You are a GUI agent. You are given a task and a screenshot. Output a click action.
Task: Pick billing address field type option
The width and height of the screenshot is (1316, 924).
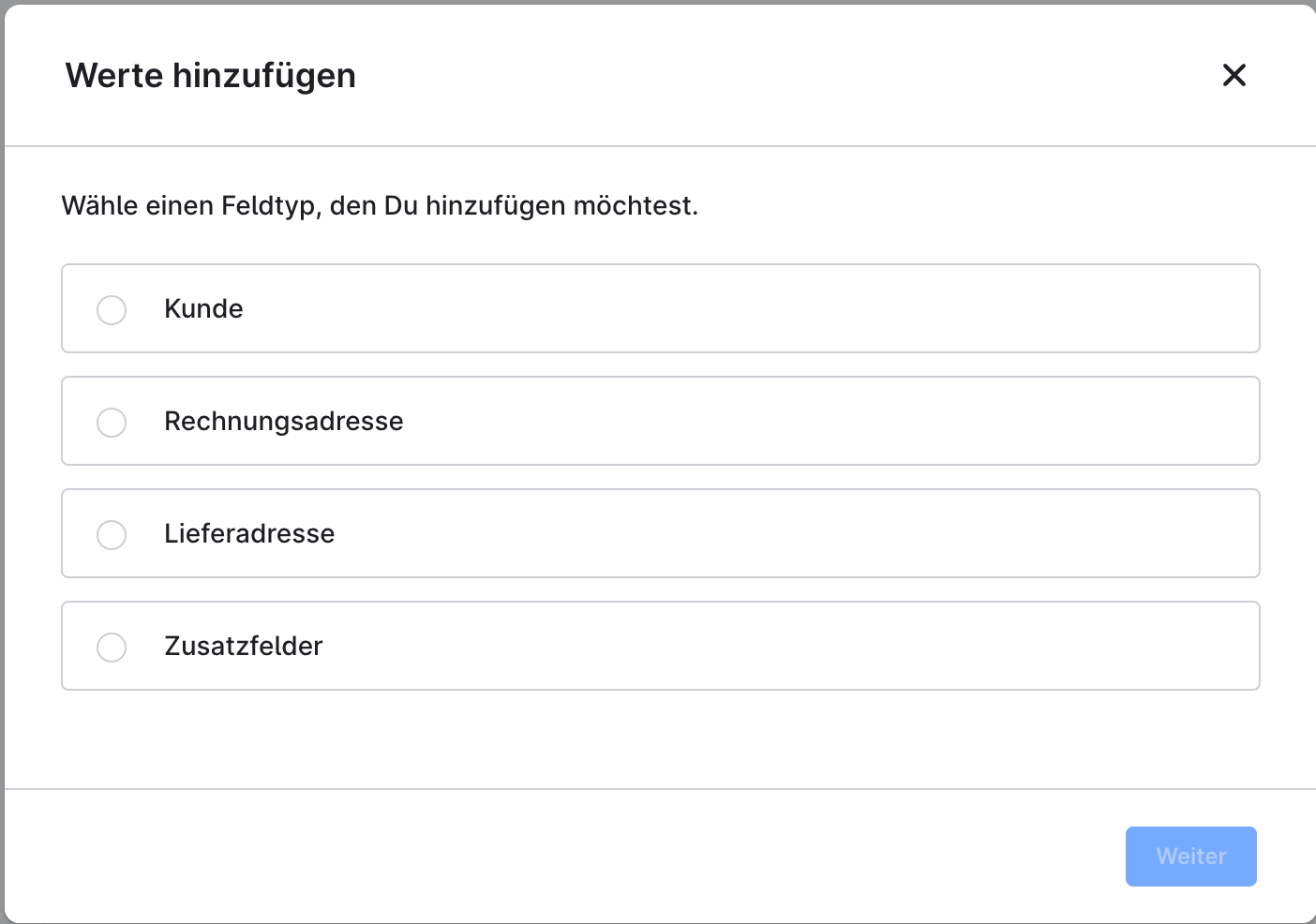click(x=660, y=421)
